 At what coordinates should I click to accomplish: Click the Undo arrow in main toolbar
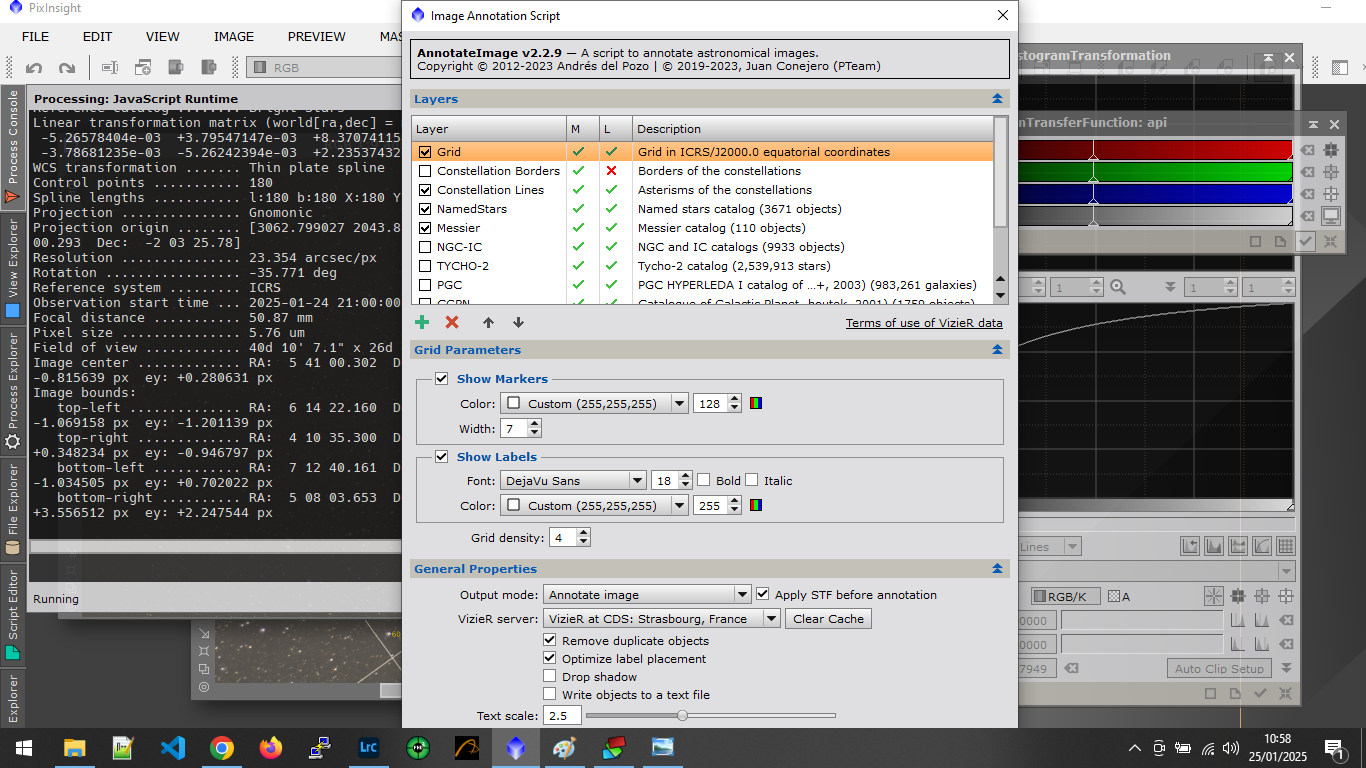tap(34, 68)
